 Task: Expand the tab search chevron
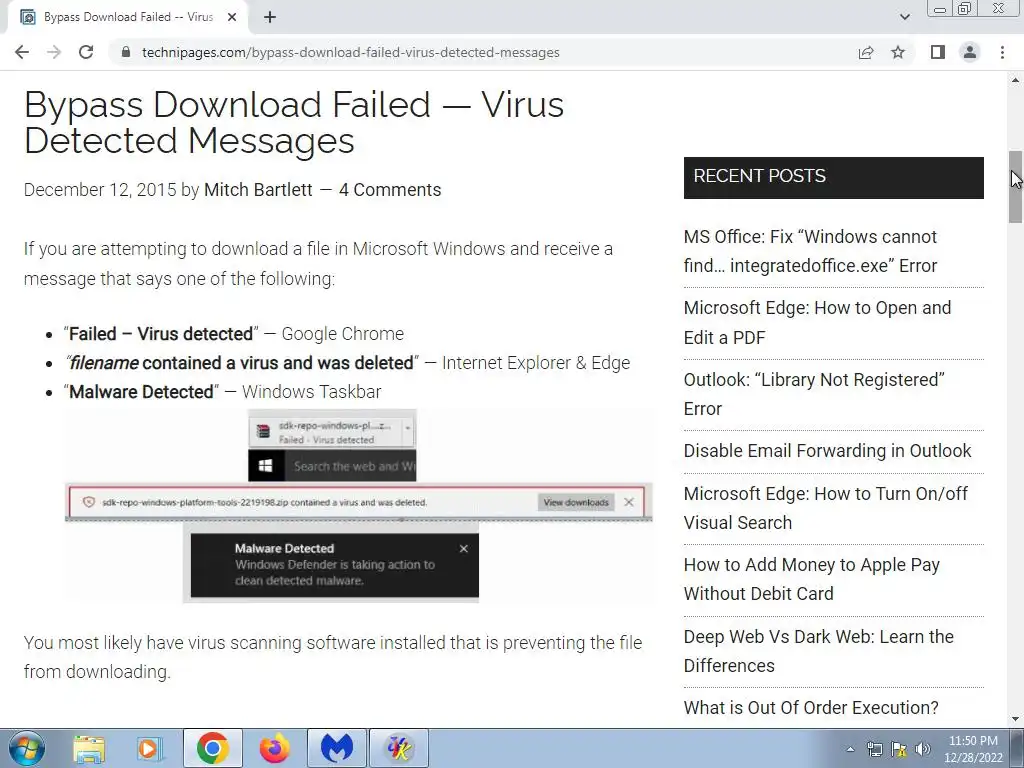[904, 17]
